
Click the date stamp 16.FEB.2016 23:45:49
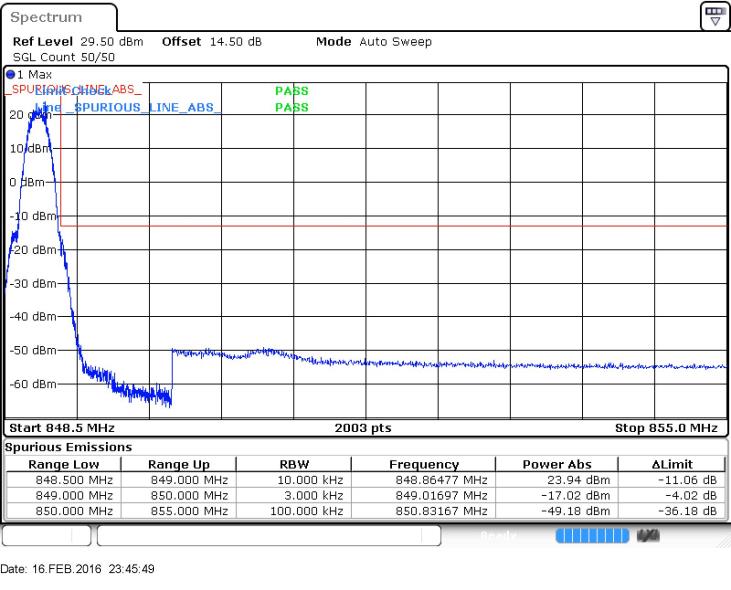tap(77, 569)
